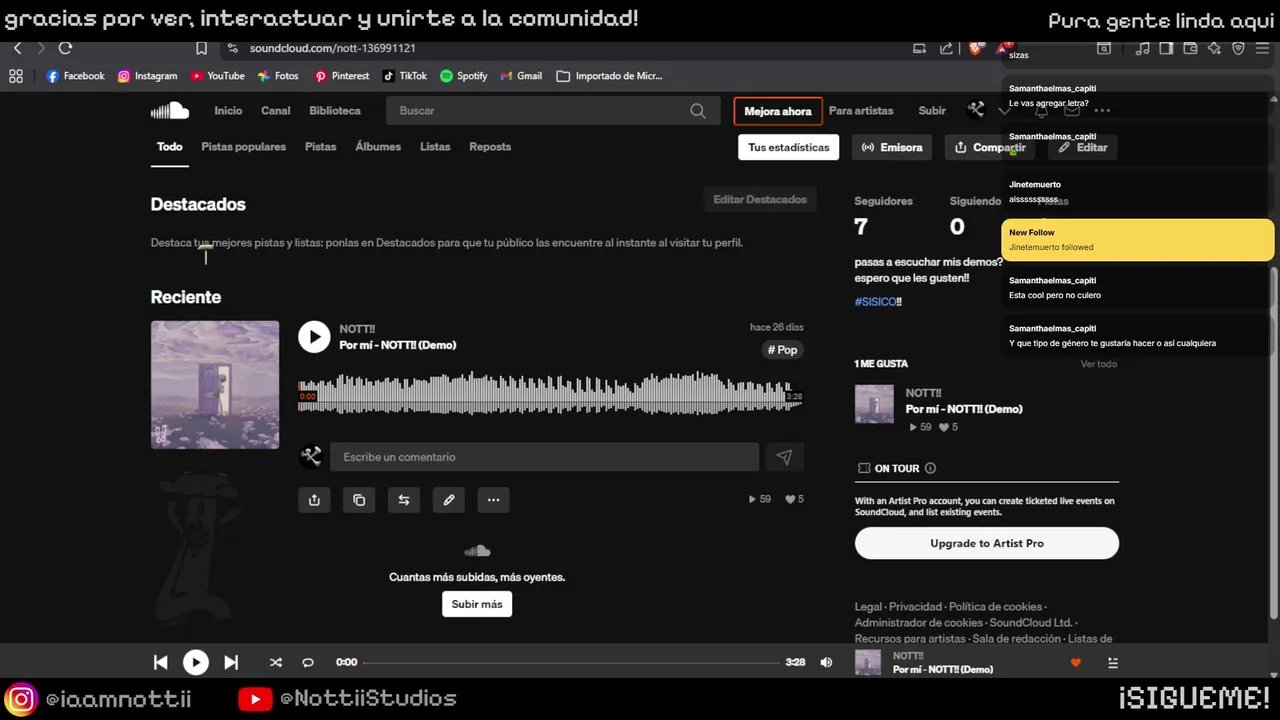This screenshot has height=720, width=1280.
Task: Open the Spotify bookmark
Action: (x=463, y=76)
